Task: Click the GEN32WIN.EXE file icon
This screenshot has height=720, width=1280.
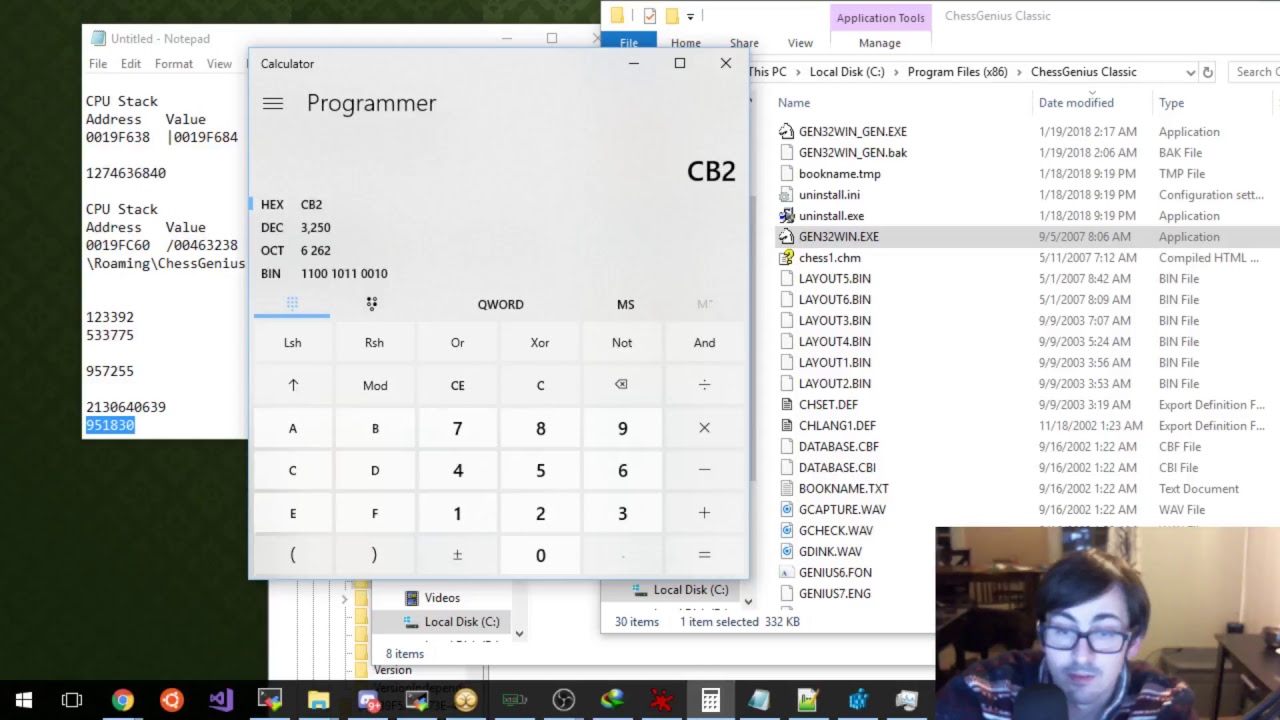Action: click(x=786, y=237)
